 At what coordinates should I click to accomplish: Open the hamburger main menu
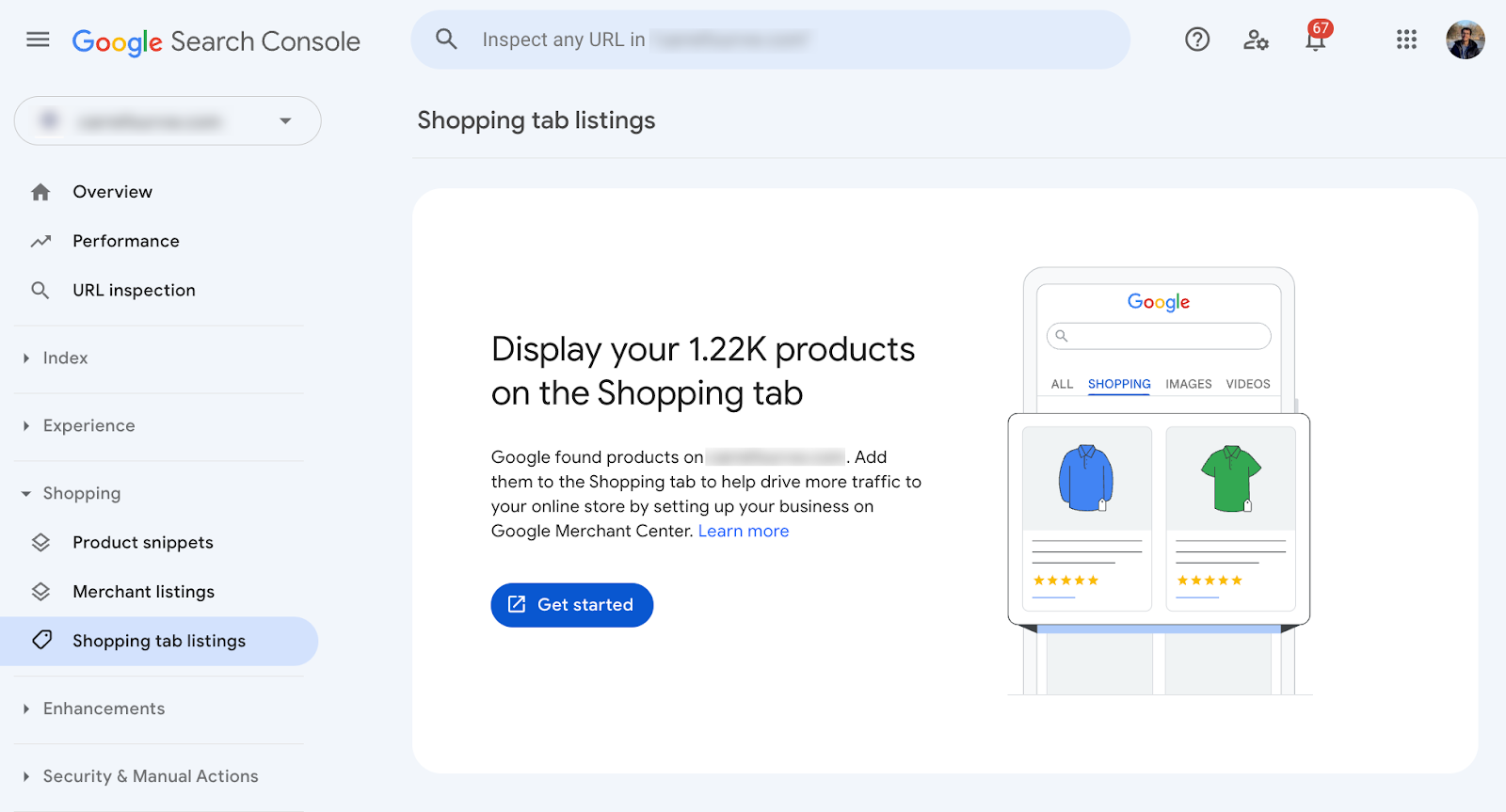click(38, 40)
